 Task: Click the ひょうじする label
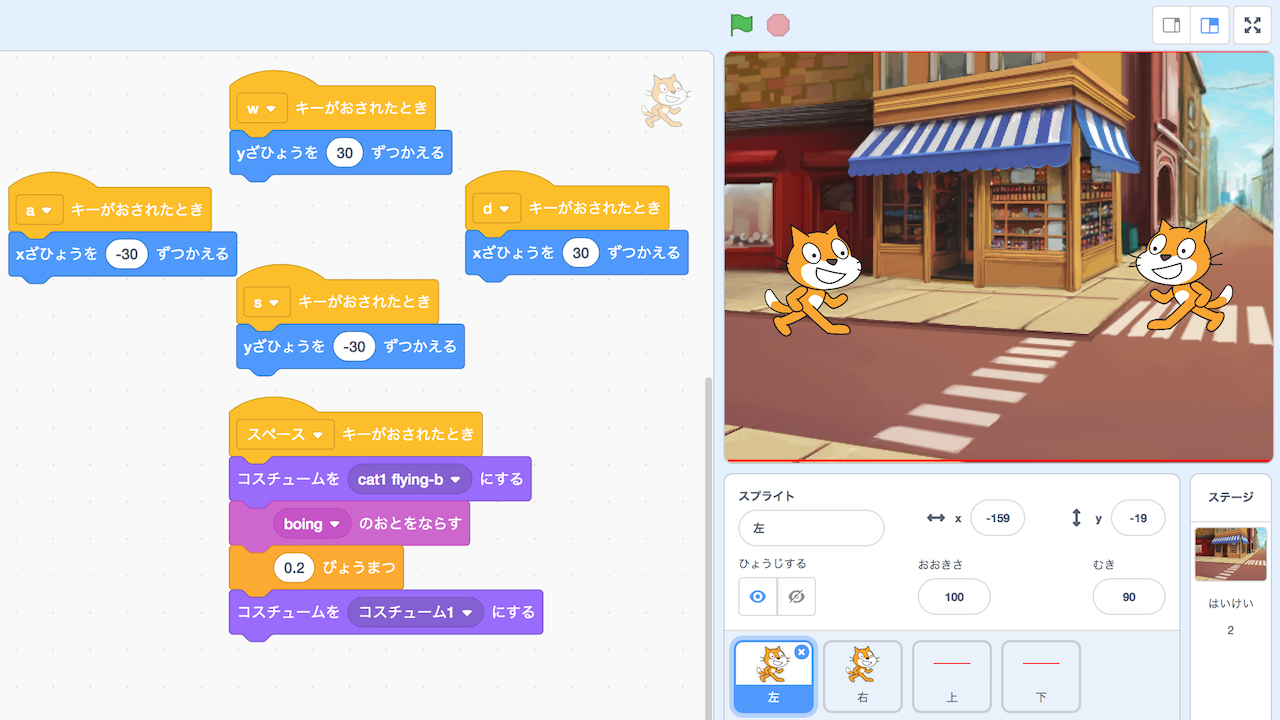pos(772,564)
